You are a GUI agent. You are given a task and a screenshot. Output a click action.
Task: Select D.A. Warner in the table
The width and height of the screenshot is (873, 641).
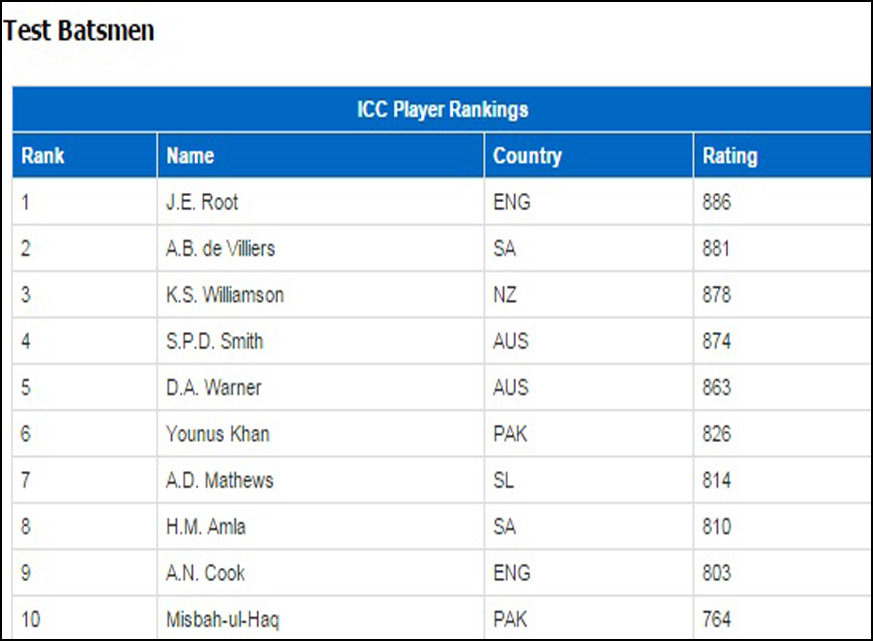[214, 387]
